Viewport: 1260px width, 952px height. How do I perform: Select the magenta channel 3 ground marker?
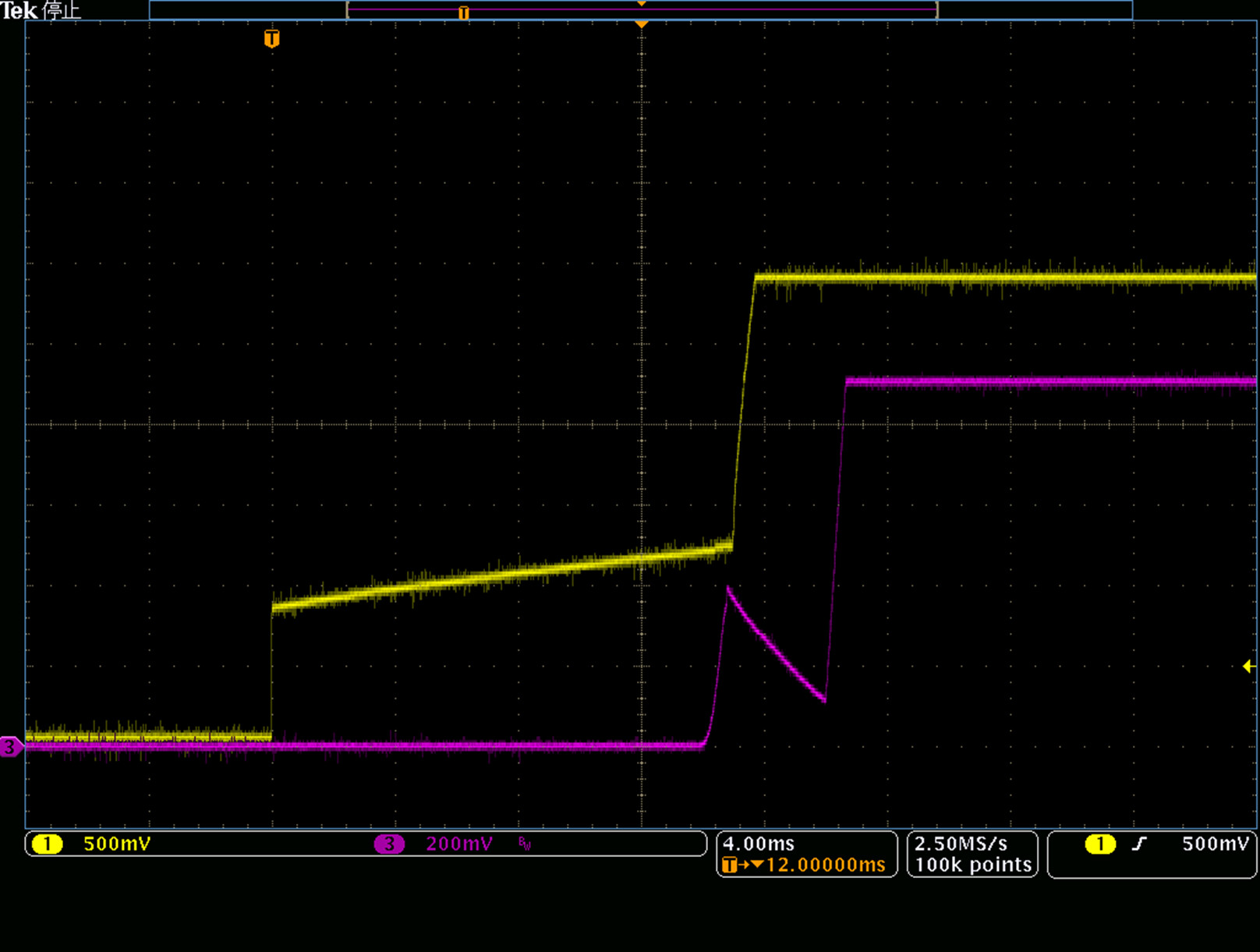tap(10, 747)
